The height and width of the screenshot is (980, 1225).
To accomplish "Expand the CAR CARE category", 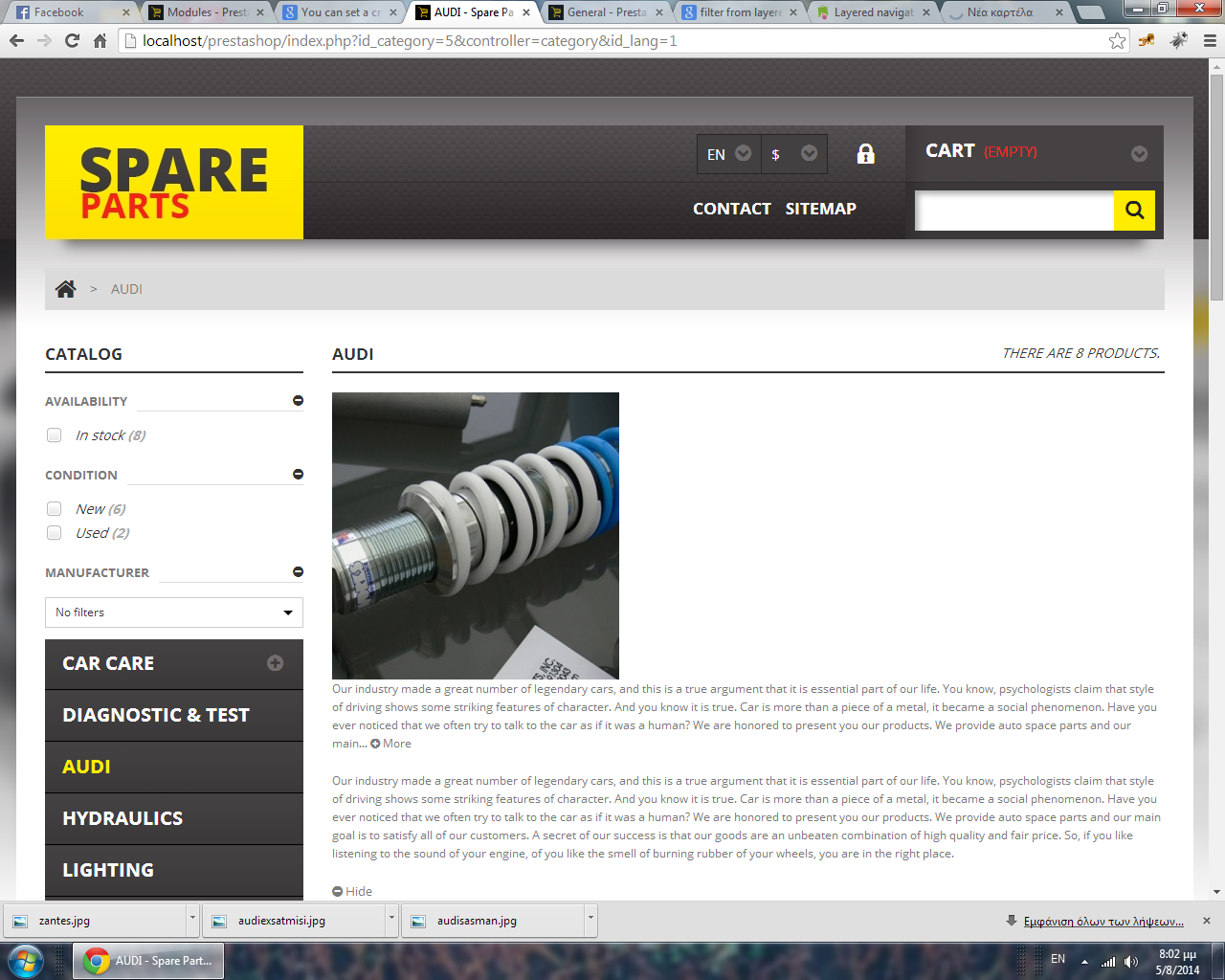I will pyautogui.click(x=275, y=663).
